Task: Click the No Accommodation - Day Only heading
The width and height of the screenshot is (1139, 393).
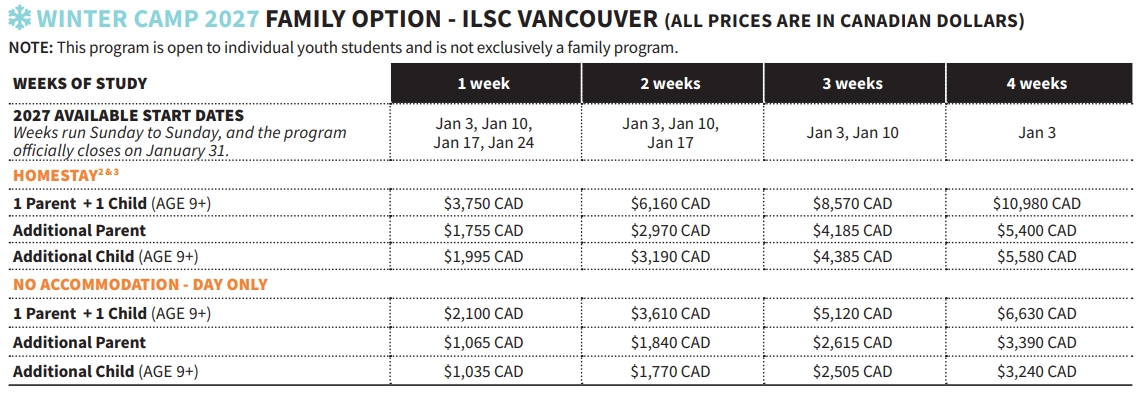Action: [x=140, y=285]
